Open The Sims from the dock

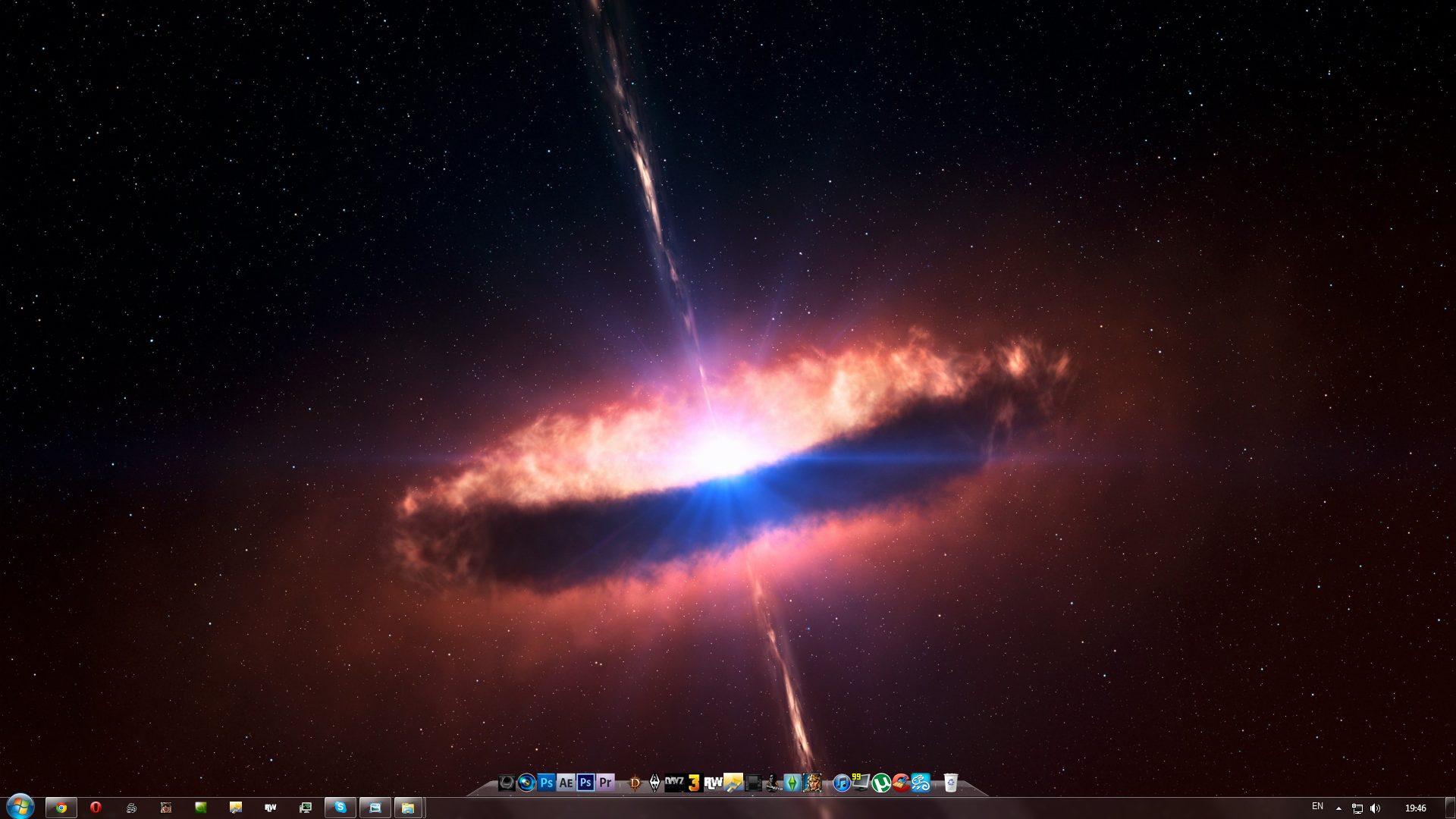pos(792,783)
